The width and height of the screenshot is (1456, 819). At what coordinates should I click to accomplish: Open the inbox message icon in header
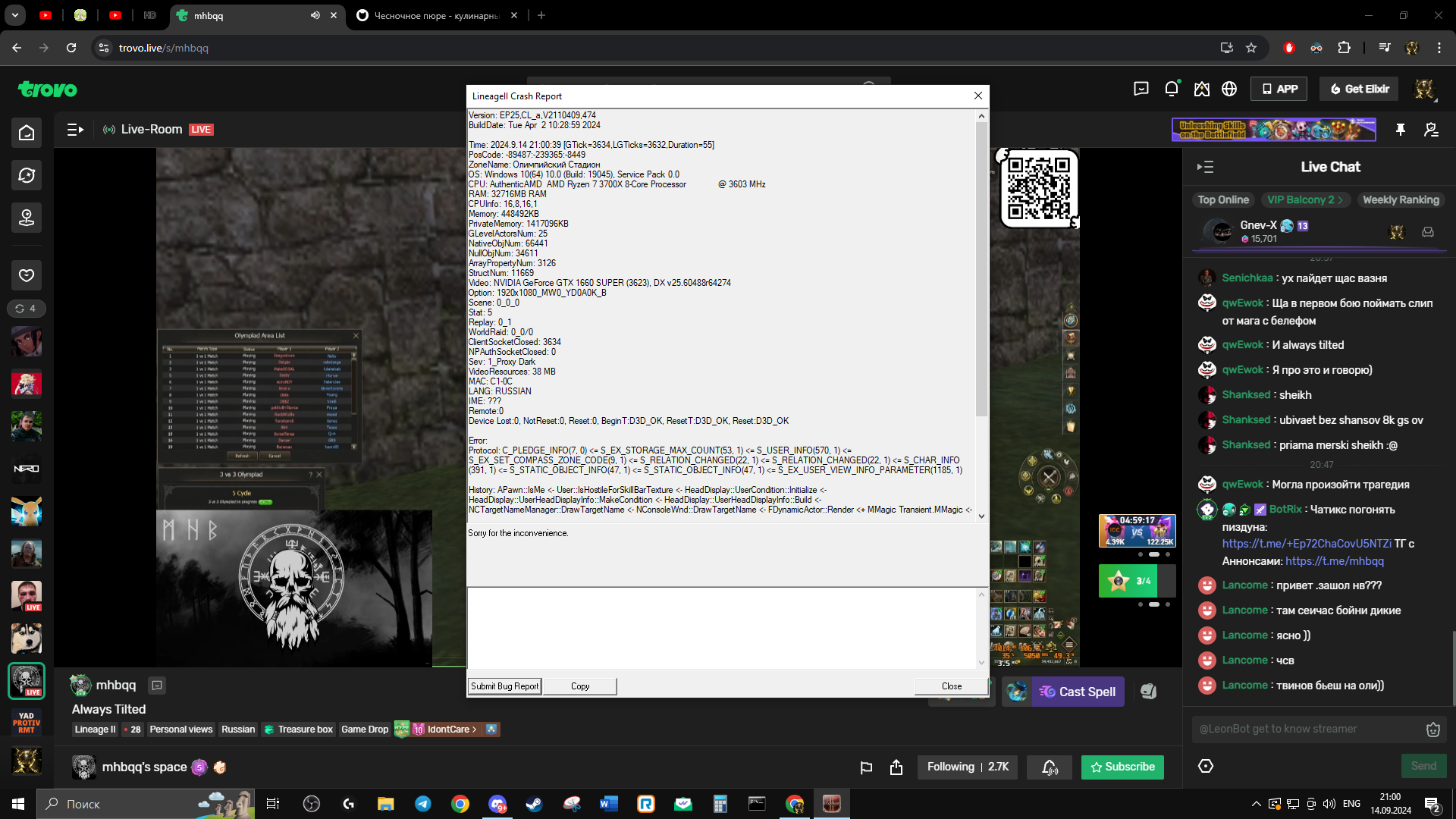click(1141, 89)
